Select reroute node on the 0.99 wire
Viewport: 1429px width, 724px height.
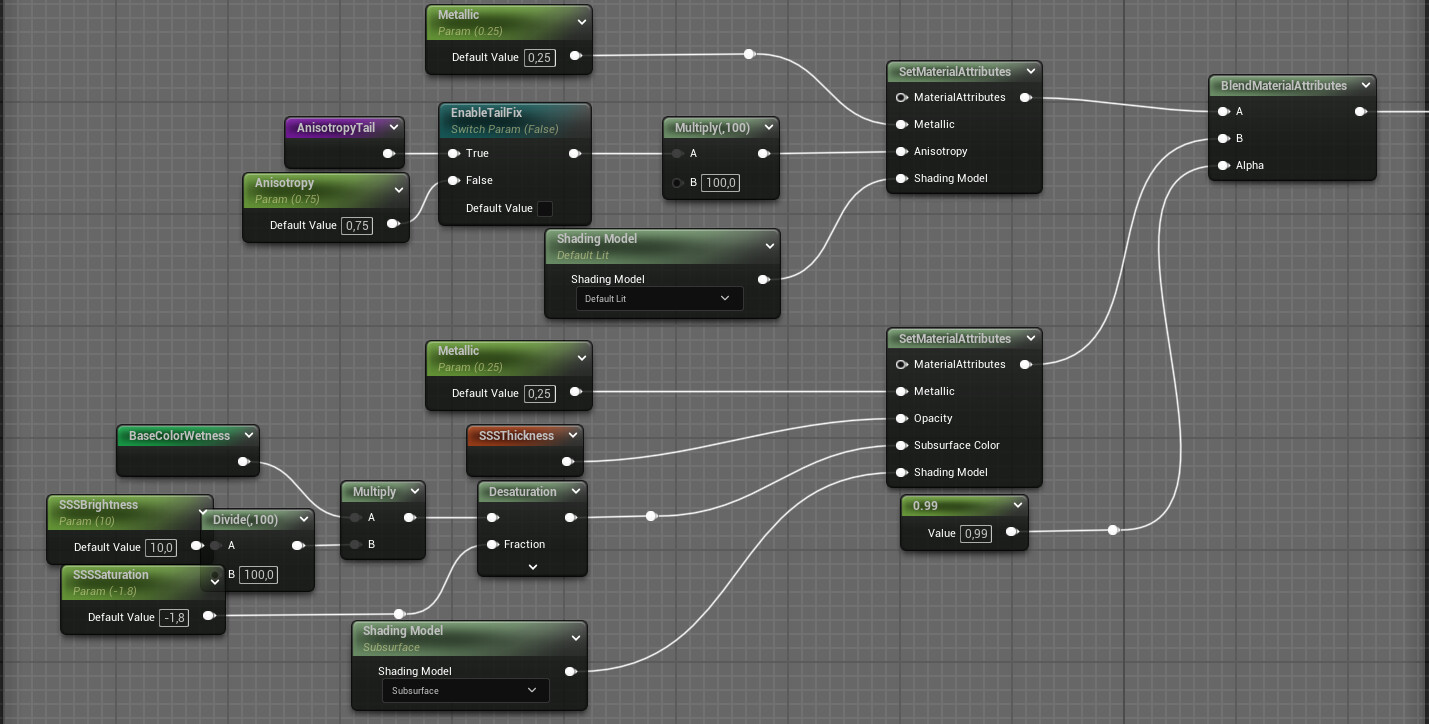click(x=1113, y=530)
